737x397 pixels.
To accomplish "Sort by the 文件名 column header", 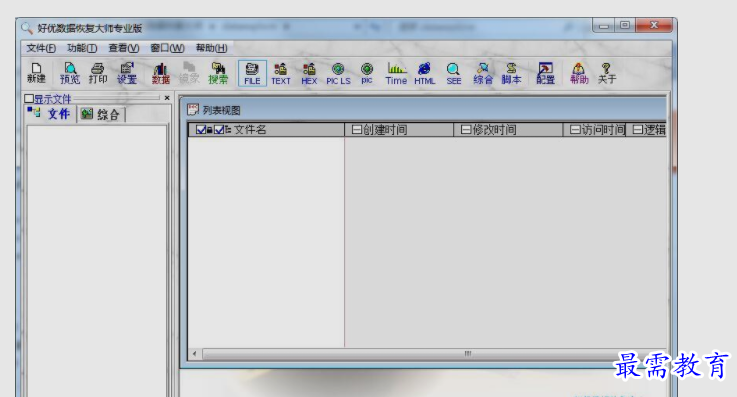I will tap(266, 130).
